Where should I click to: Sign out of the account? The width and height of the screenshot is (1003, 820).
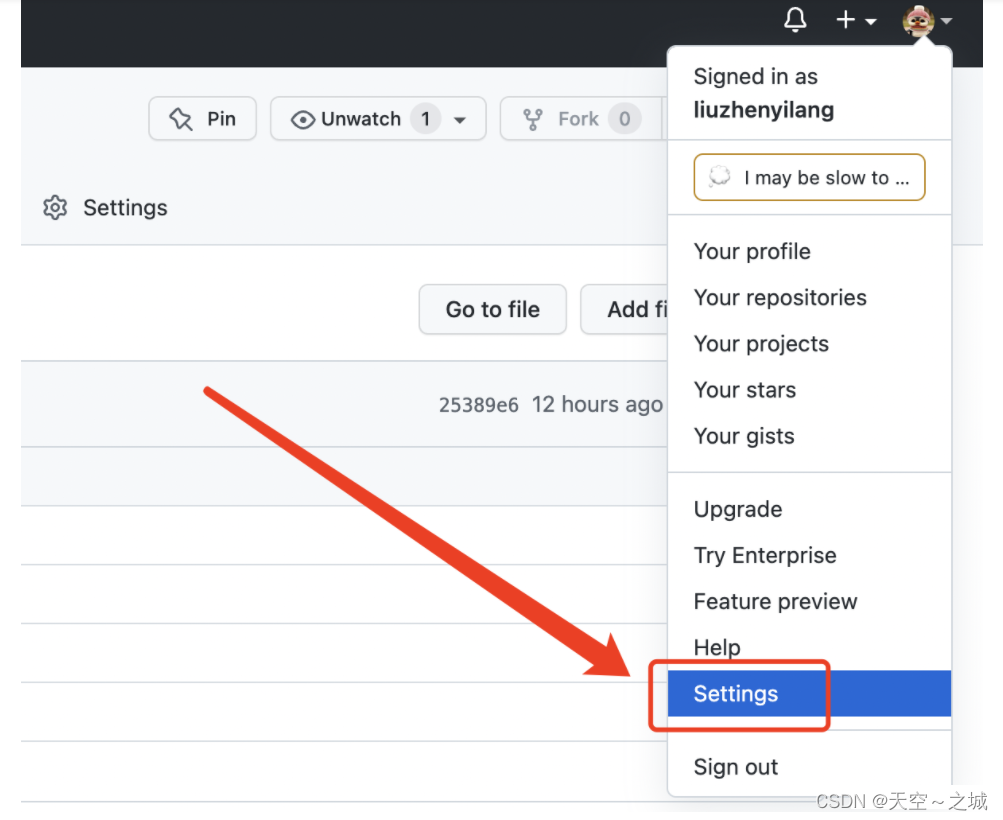pos(809,766)
